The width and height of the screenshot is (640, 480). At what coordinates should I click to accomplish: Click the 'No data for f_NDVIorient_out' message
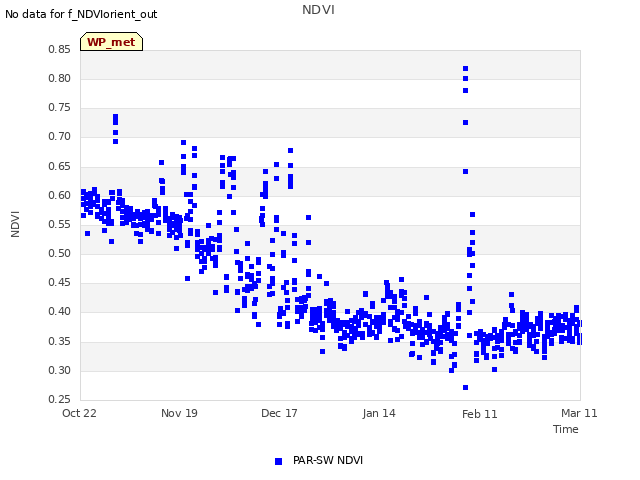tap(81, 14)
